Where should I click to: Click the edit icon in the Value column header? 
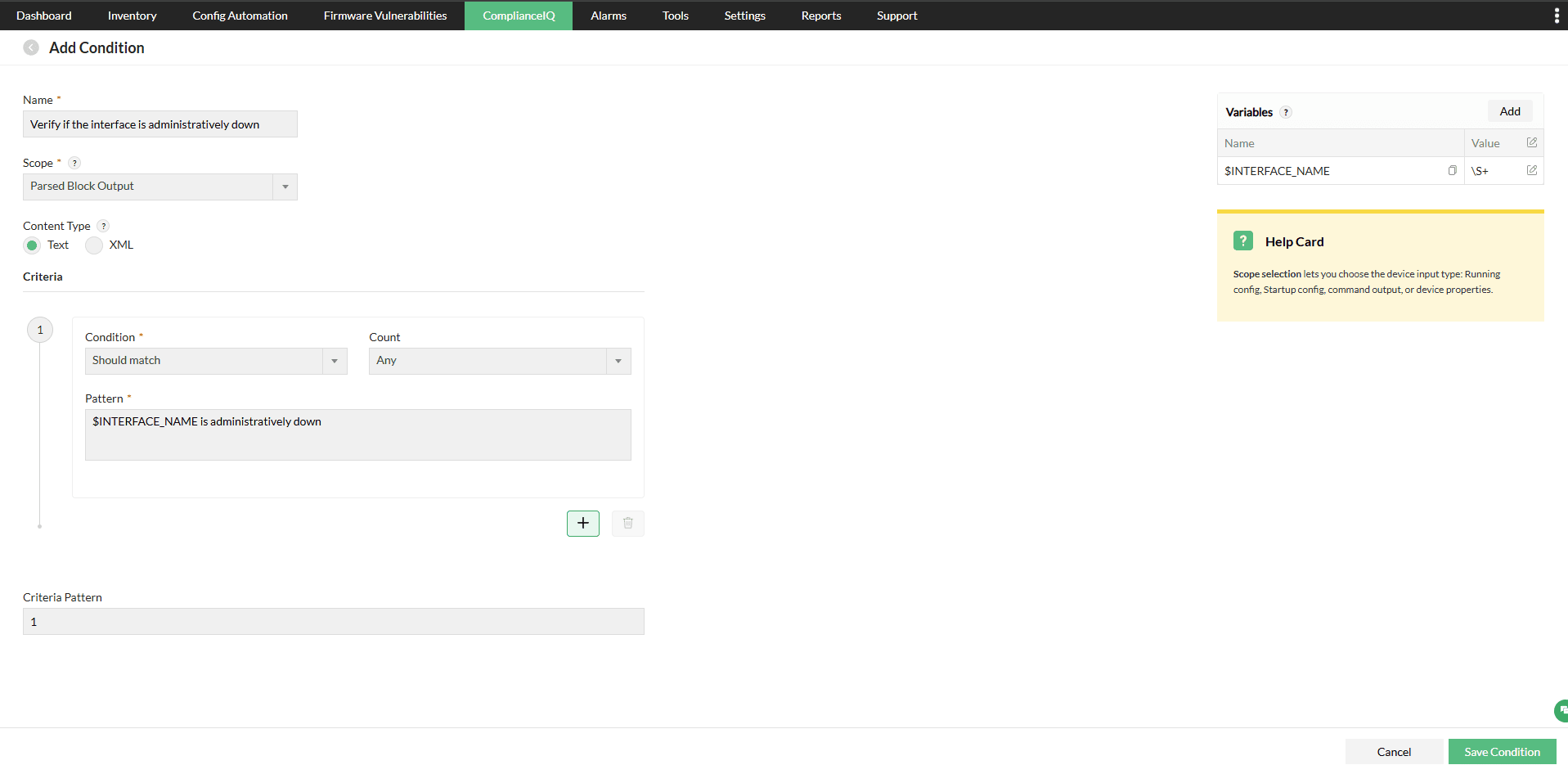click(x=1533, y=142)
